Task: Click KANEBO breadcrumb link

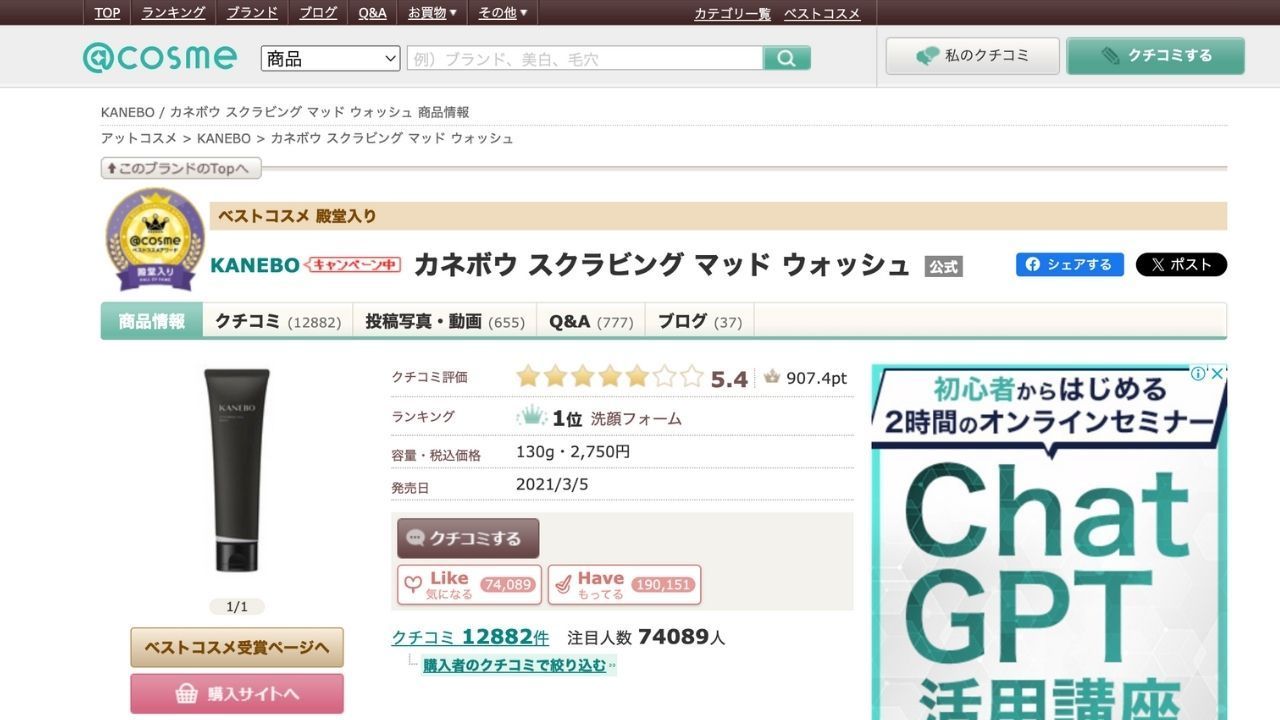Action: (224, 138)
